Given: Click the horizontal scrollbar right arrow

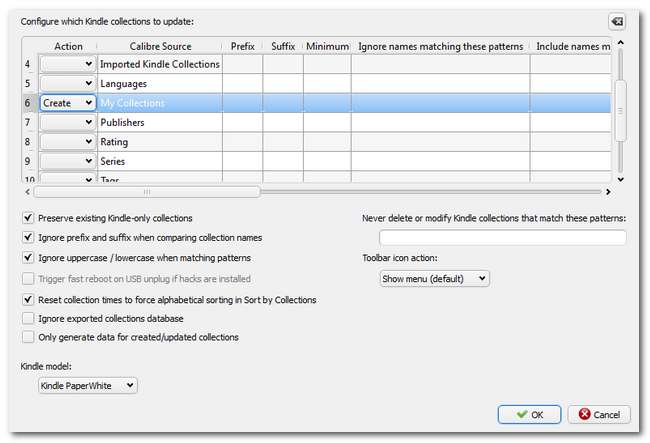Looking at the screenshot, I should 606,191.
